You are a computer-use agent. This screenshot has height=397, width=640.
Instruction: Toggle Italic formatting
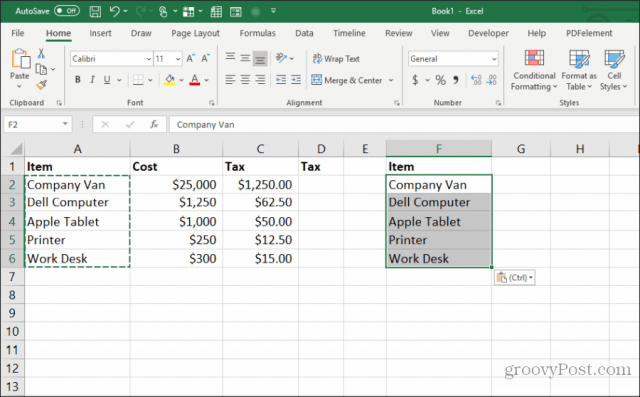[x=92, y=80]
